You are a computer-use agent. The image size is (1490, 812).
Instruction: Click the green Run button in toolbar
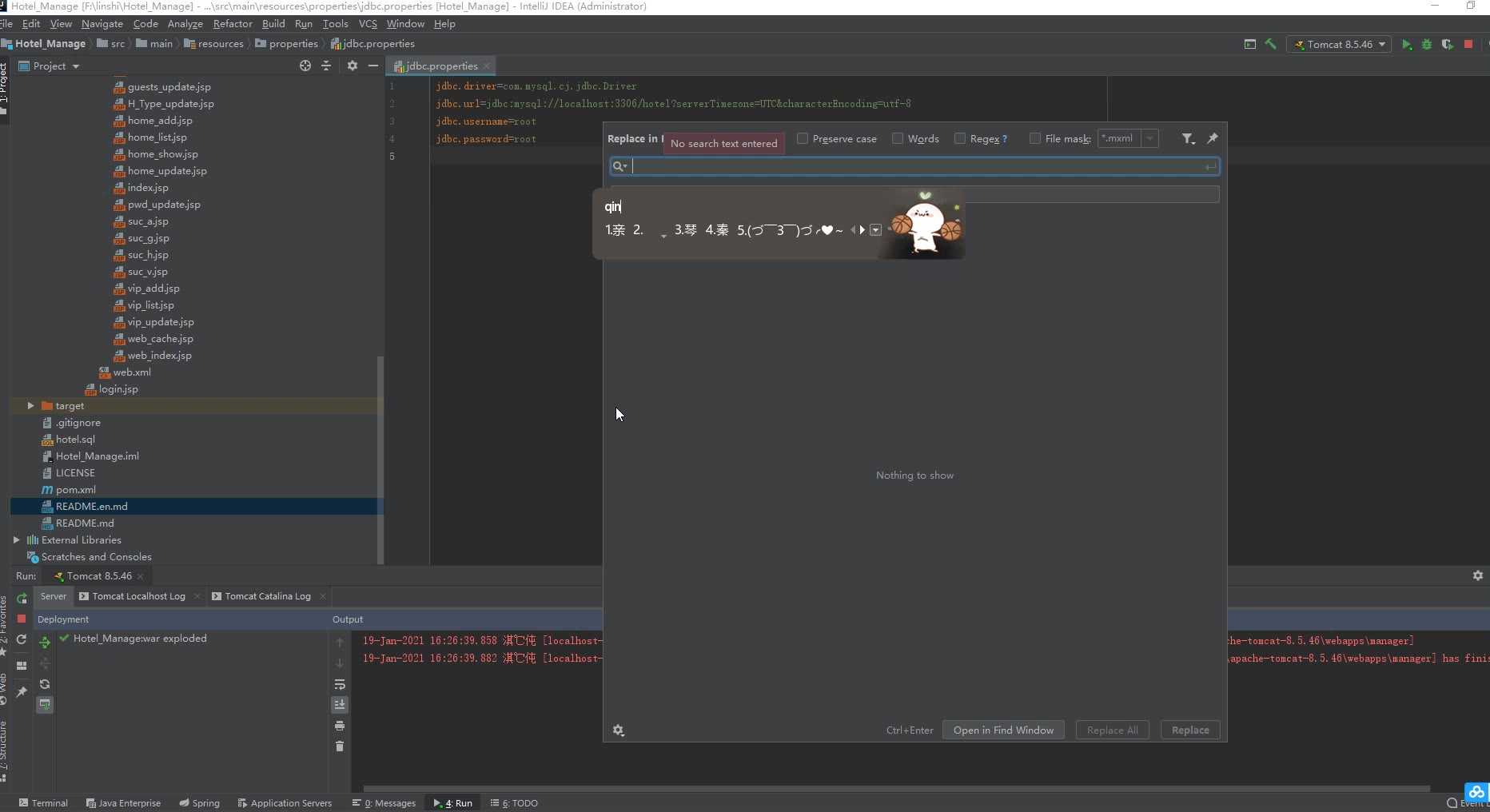coord(1406,45)
